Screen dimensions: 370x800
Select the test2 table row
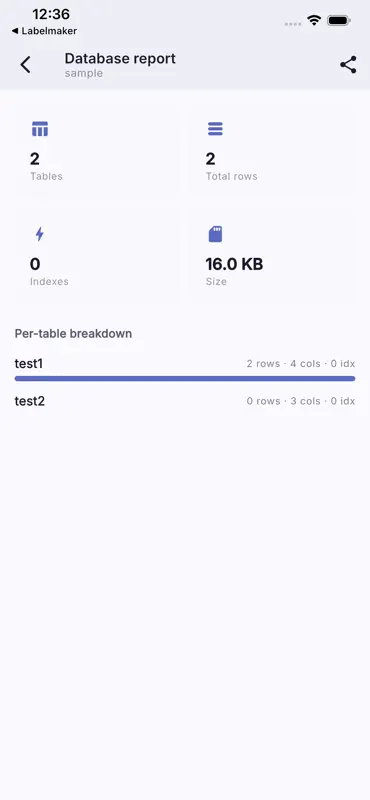[x=185, y=401]
